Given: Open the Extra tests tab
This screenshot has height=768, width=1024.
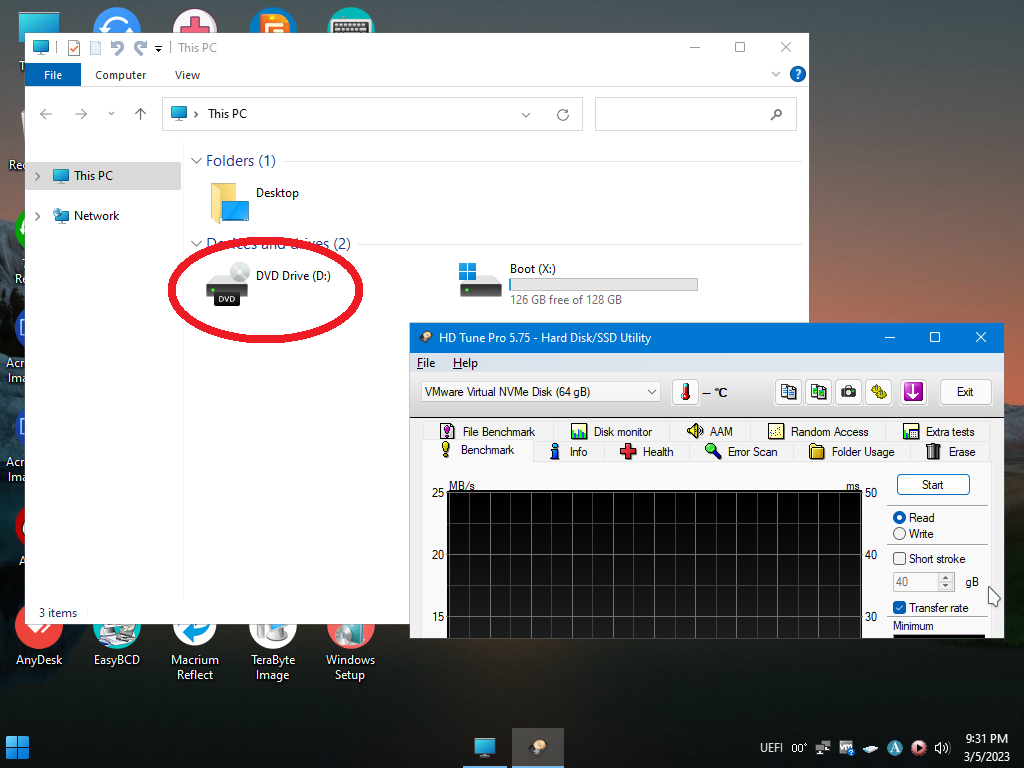Looking at the screenshot, I should pyautogui.click(x=938, y=432).
